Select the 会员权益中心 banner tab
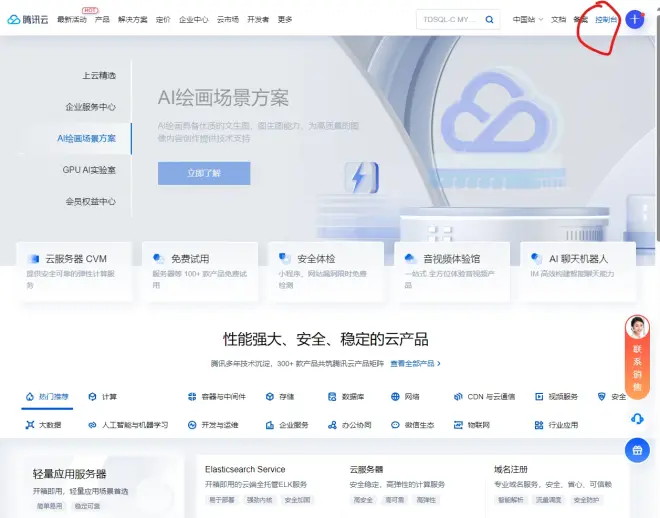This screenshot has width=660, height=518. [90, 202]
